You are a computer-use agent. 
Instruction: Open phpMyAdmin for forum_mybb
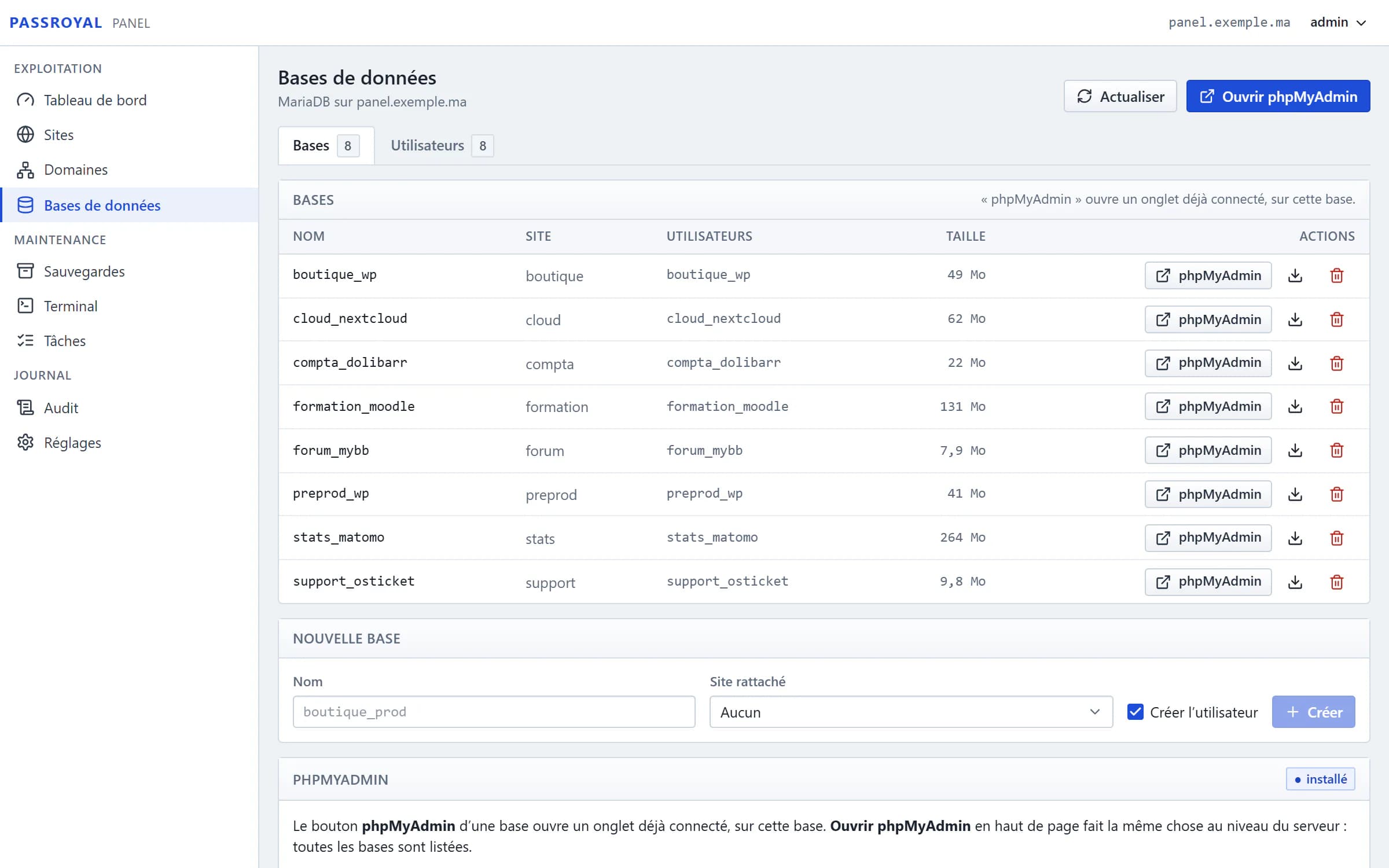(1208, 450)
